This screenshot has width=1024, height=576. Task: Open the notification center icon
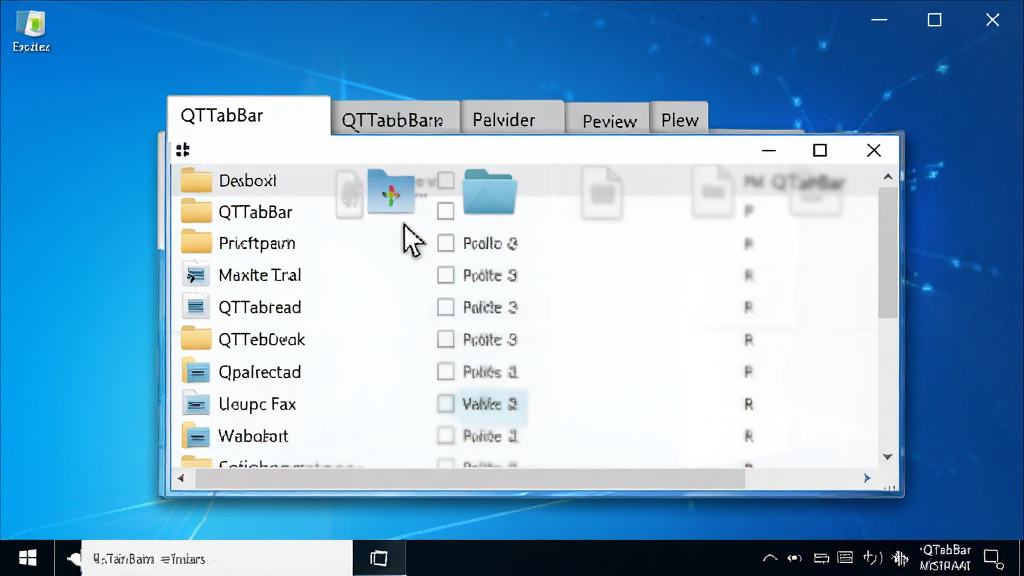click(993, 559)
